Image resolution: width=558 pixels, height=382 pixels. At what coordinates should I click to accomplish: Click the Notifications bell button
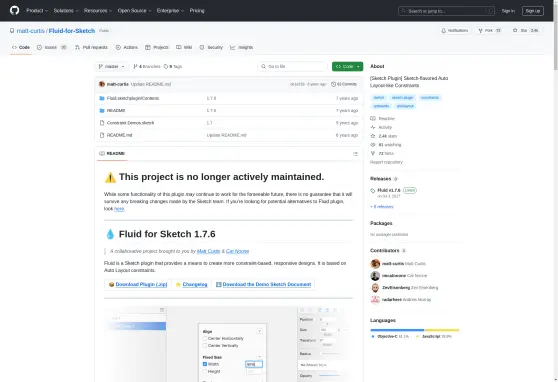[x=454, y=31]
